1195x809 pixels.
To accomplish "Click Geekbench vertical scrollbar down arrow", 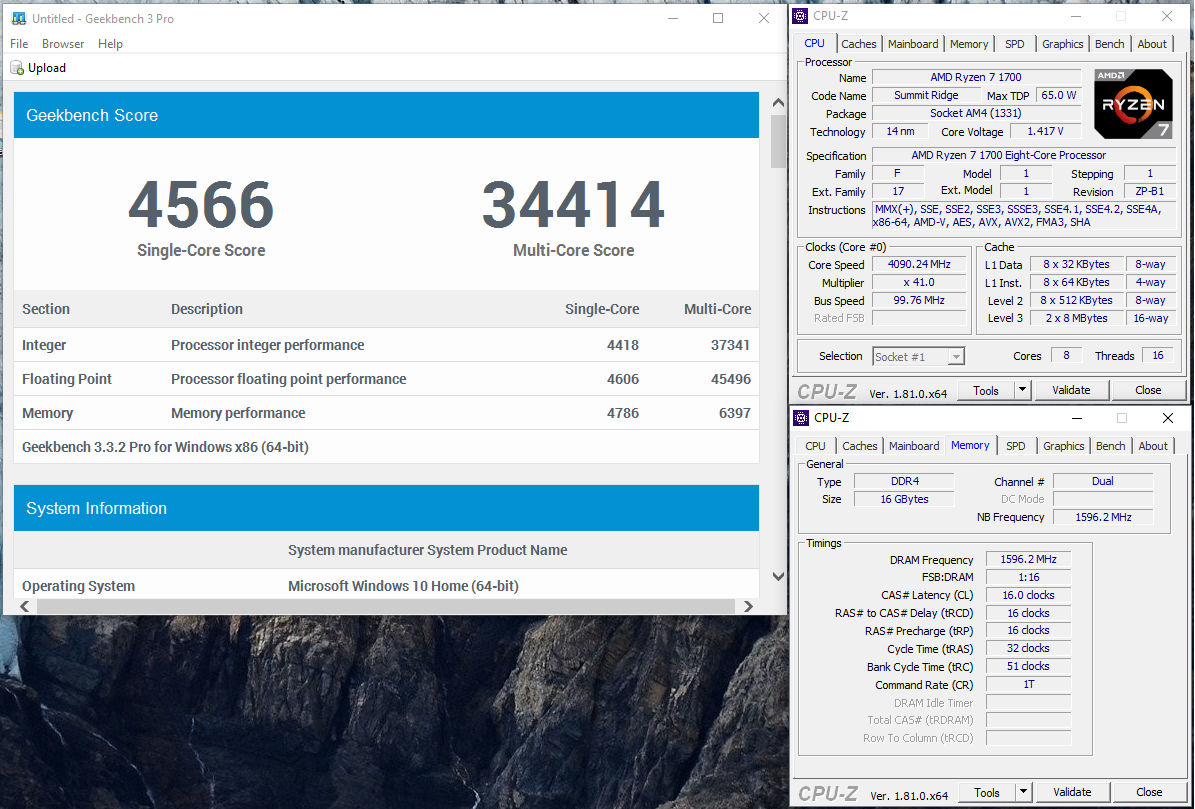I will click(777, 577).
